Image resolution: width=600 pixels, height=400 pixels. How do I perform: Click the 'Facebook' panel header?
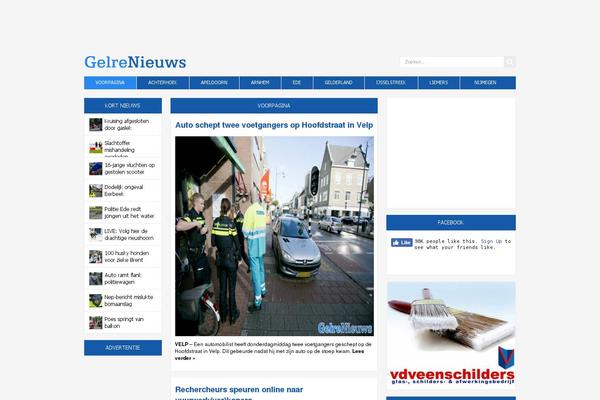coord(451,222)
